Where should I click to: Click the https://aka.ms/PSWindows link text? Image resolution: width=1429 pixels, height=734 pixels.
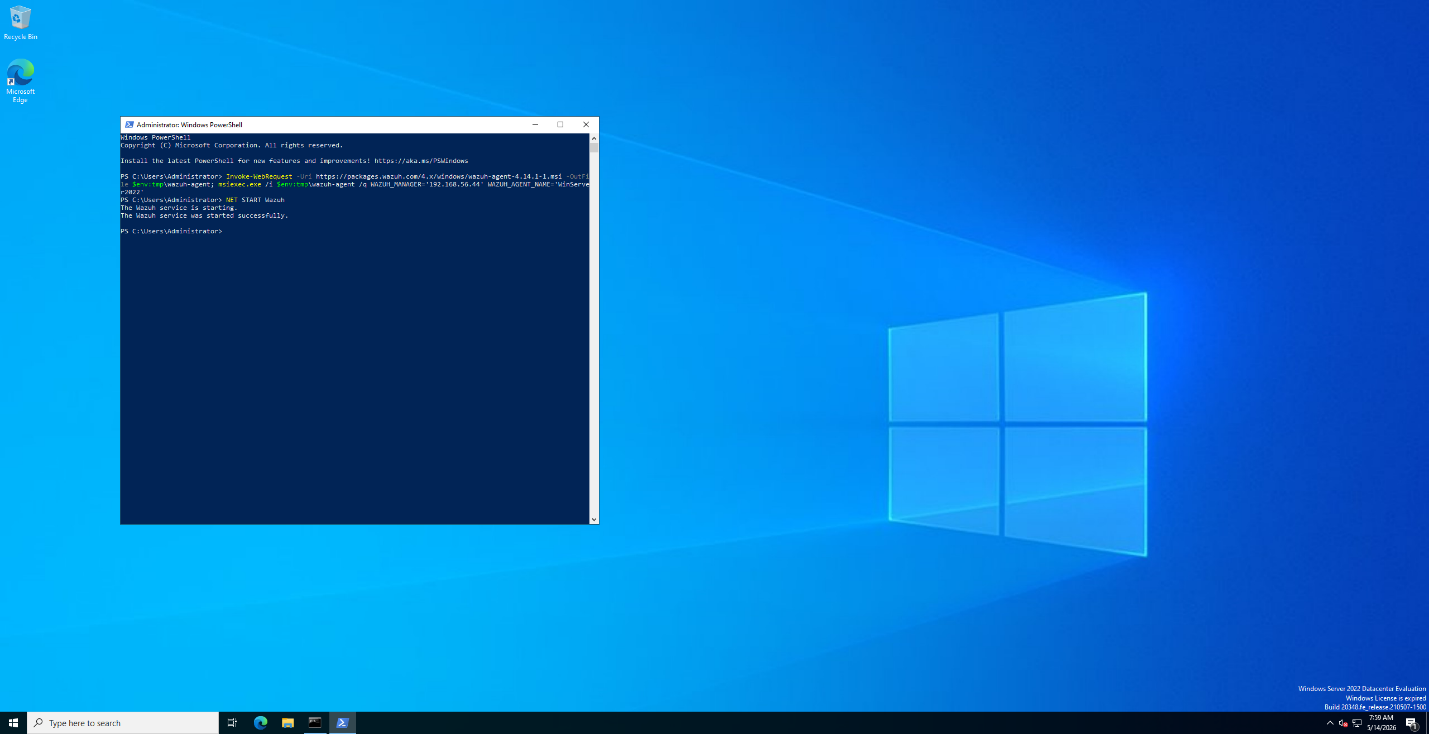tap(421, 161)
